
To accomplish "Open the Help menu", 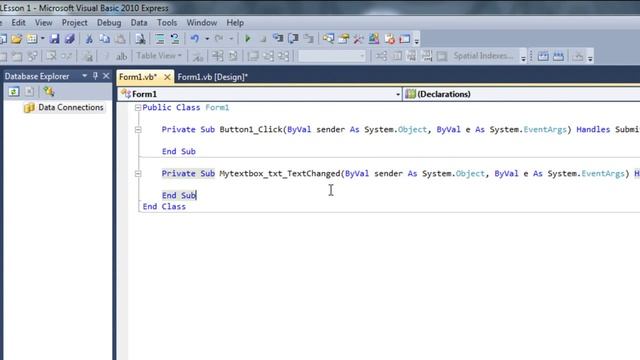I will point(235,23).
